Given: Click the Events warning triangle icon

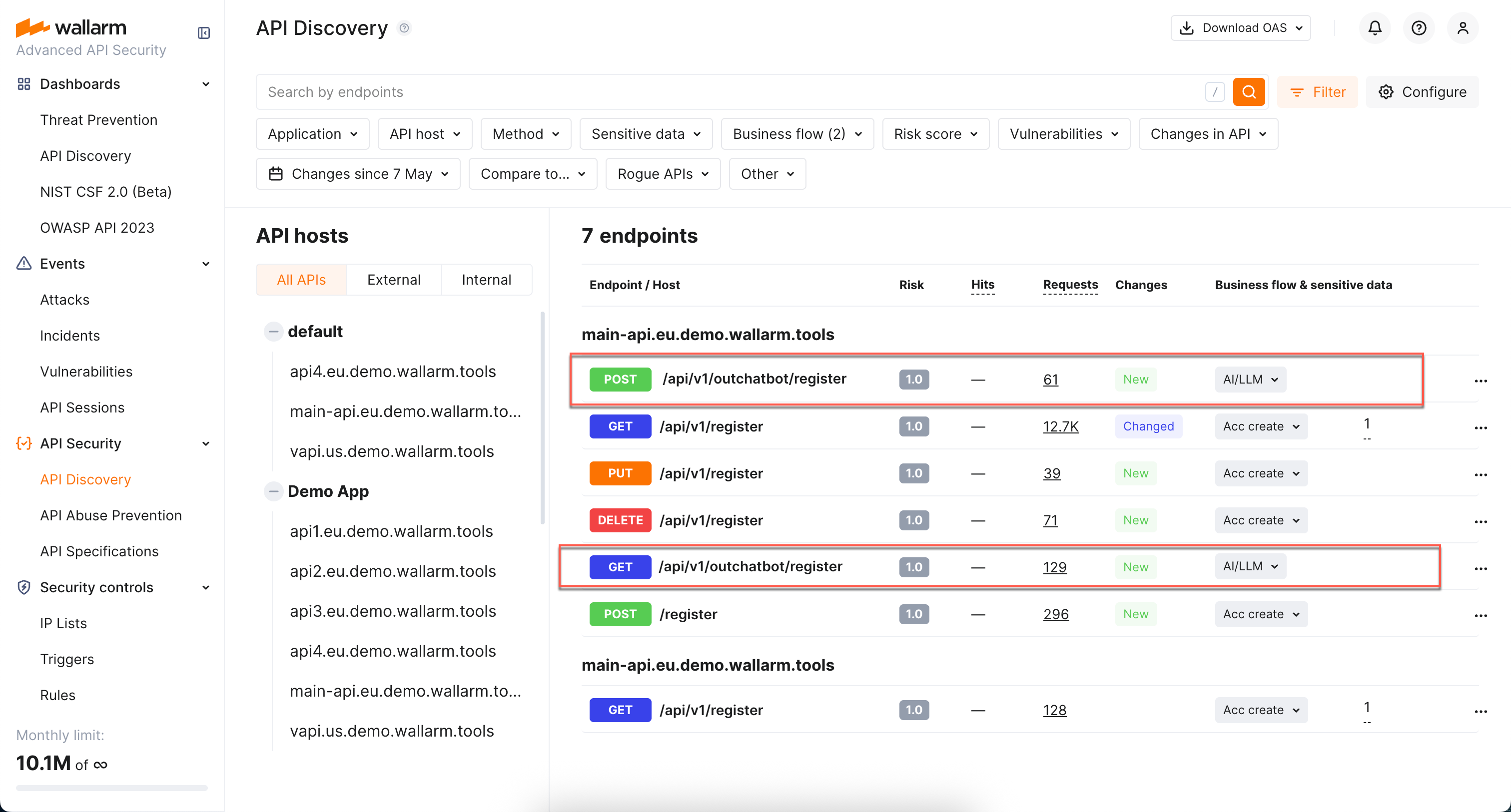Looking at the screenshot, I should point(23,263).
